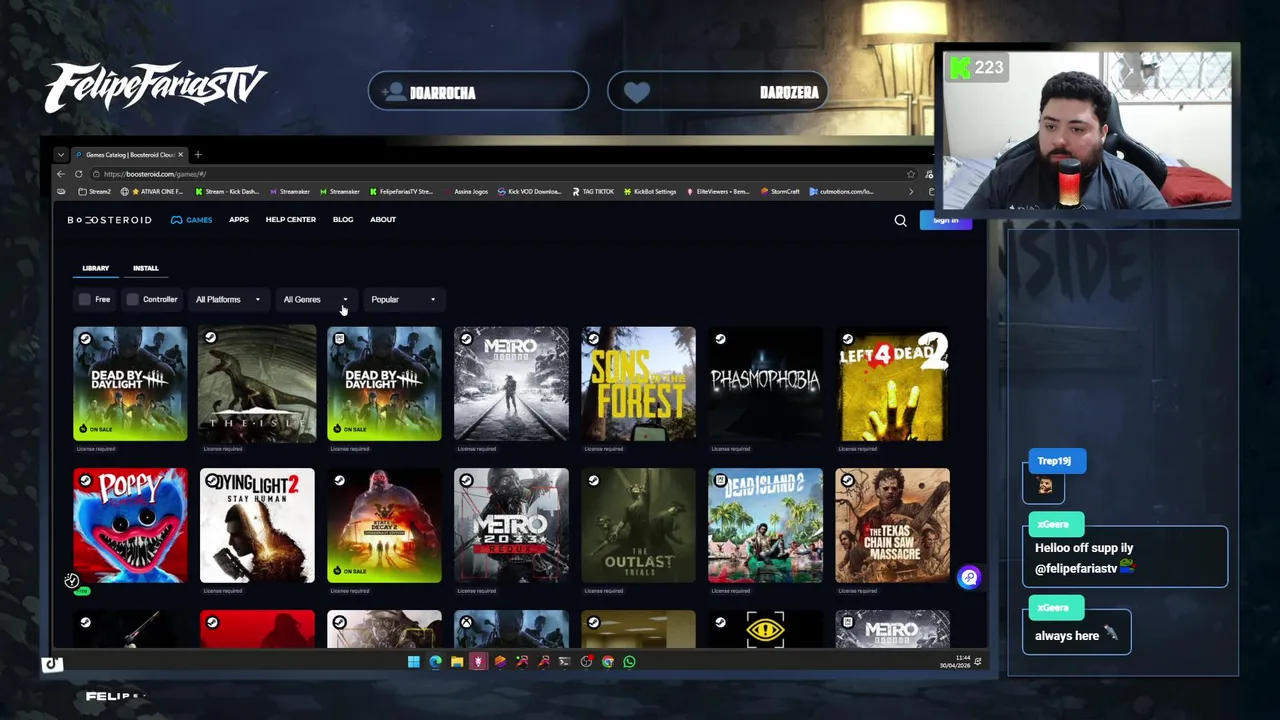Screen dimensions: 1280x720
Task: Open the TAG TIKTOK bookmark
Action: pyautogui.click(x=593, y=191)
